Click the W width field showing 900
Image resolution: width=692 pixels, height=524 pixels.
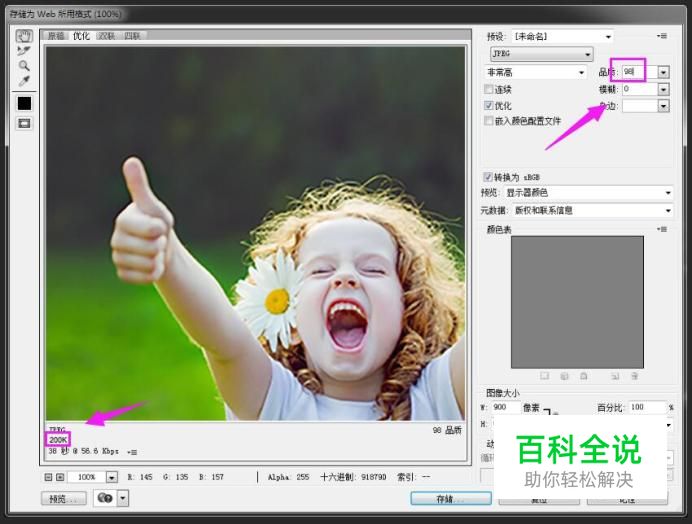(506, 407)
